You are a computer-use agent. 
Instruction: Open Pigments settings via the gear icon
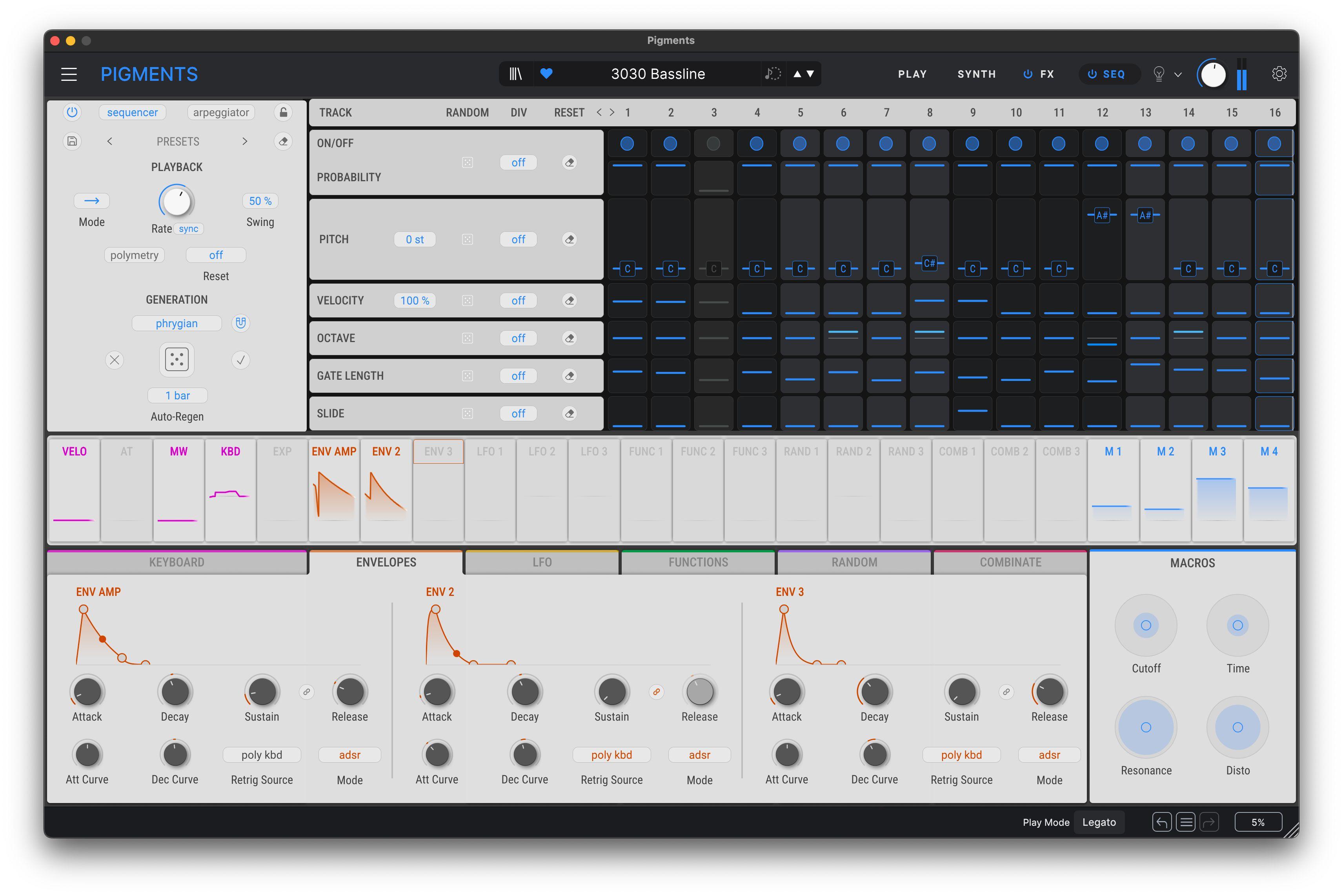click(x=1279, y=73)
